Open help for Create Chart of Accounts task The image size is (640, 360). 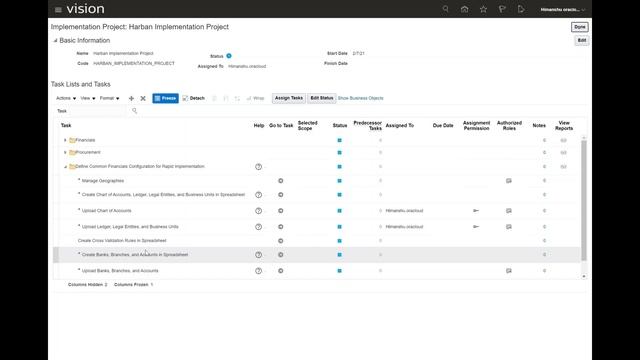(x=258, y=195)
